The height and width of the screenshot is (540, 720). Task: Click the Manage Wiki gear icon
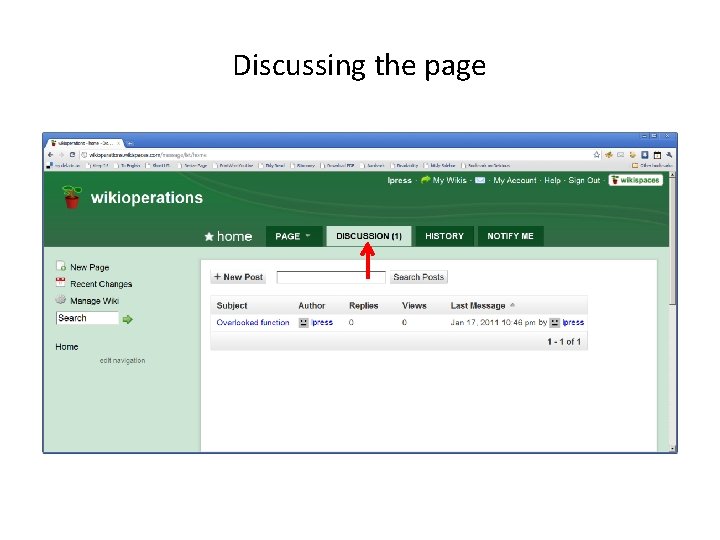point(61,299)
